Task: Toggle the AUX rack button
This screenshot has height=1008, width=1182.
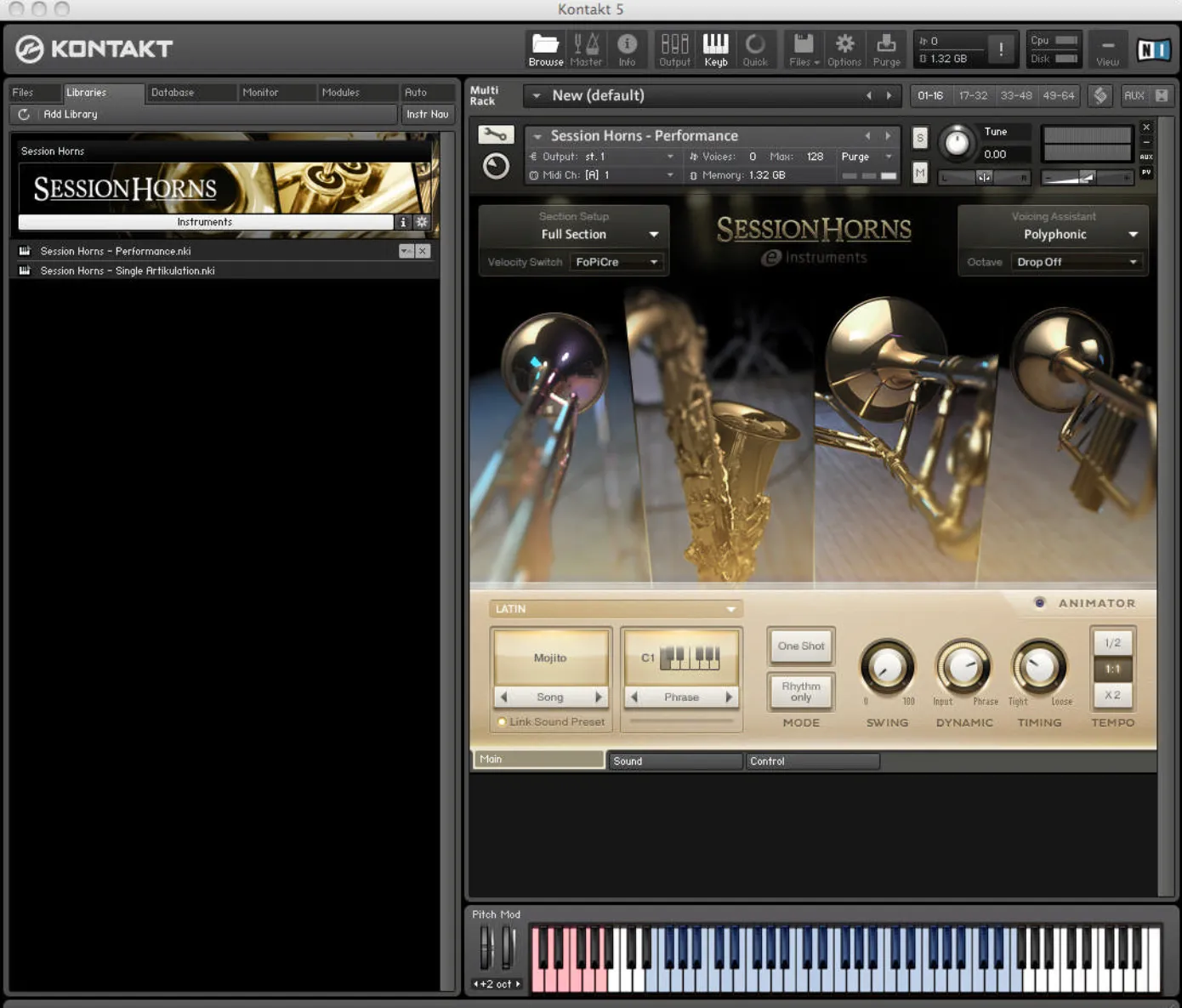Action: tap(1134, 95)
